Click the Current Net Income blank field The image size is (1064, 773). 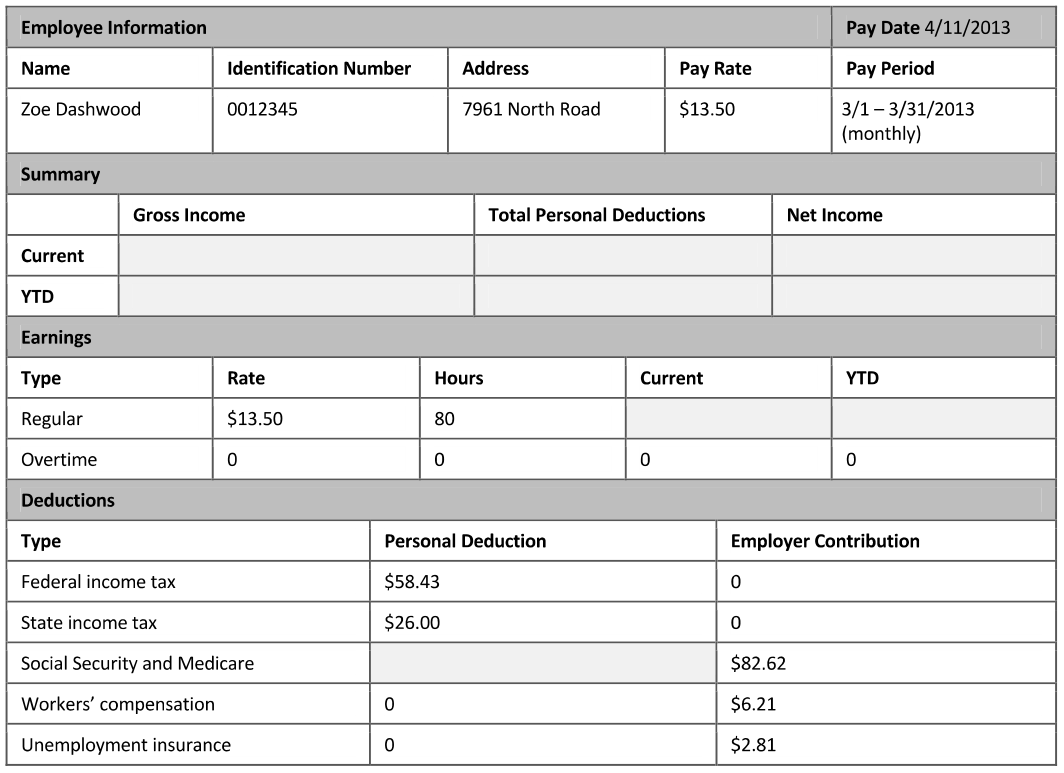coord(914,256)
